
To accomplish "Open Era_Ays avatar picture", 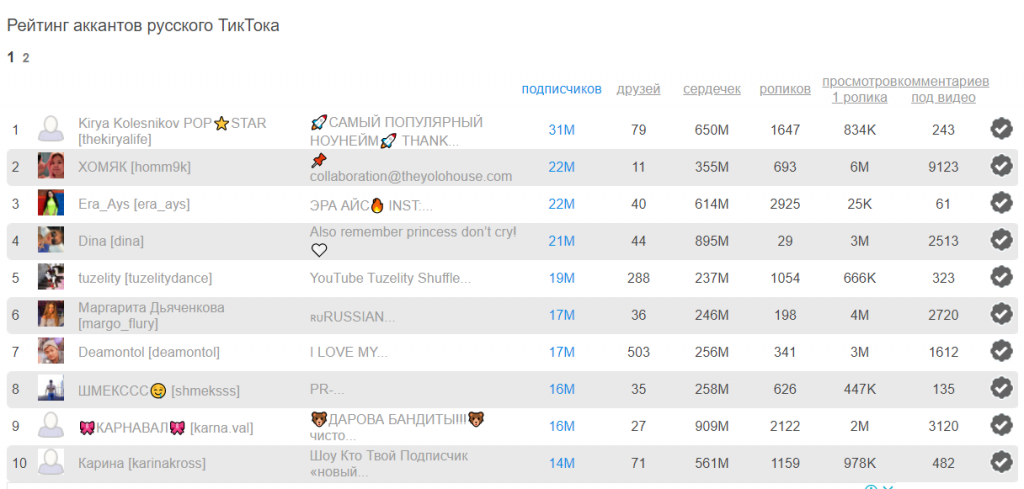I will [x=51, y=204].
